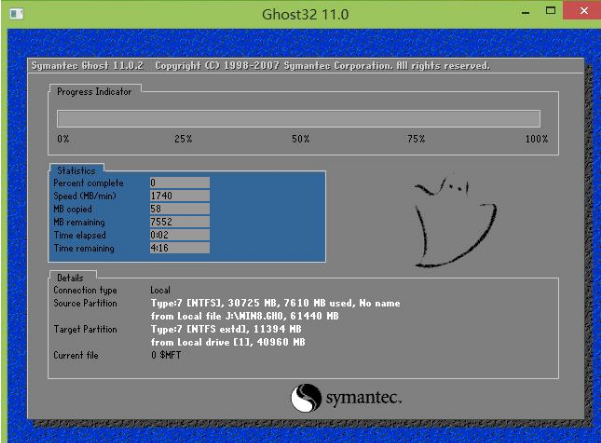The image size is (601, 443).
Task: Click the 100% progress marker label
Action: (536, 139)
